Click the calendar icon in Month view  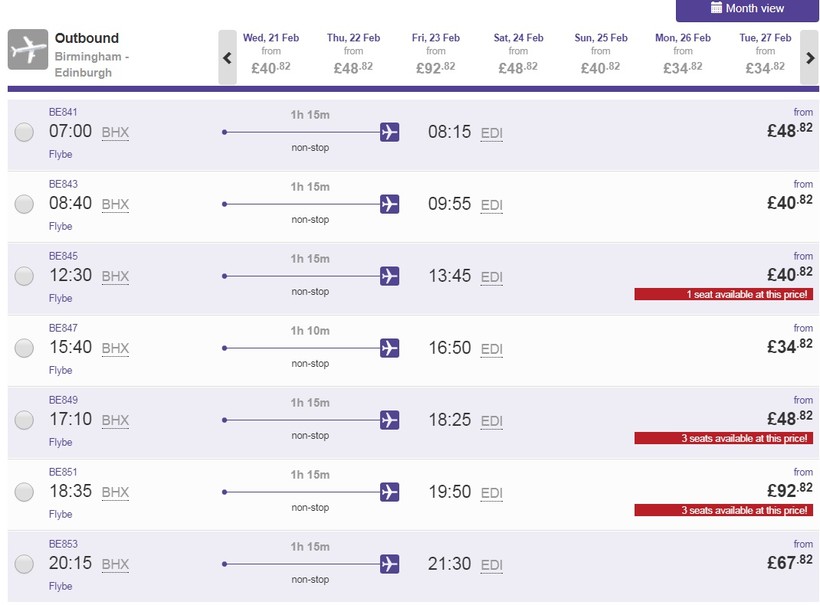coord(716,8)
